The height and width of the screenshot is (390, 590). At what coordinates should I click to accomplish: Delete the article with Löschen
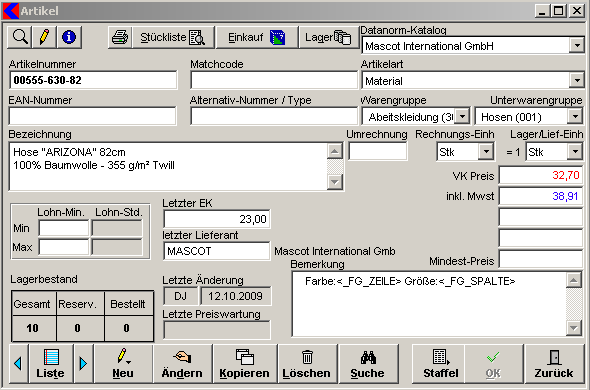[307, 363]
